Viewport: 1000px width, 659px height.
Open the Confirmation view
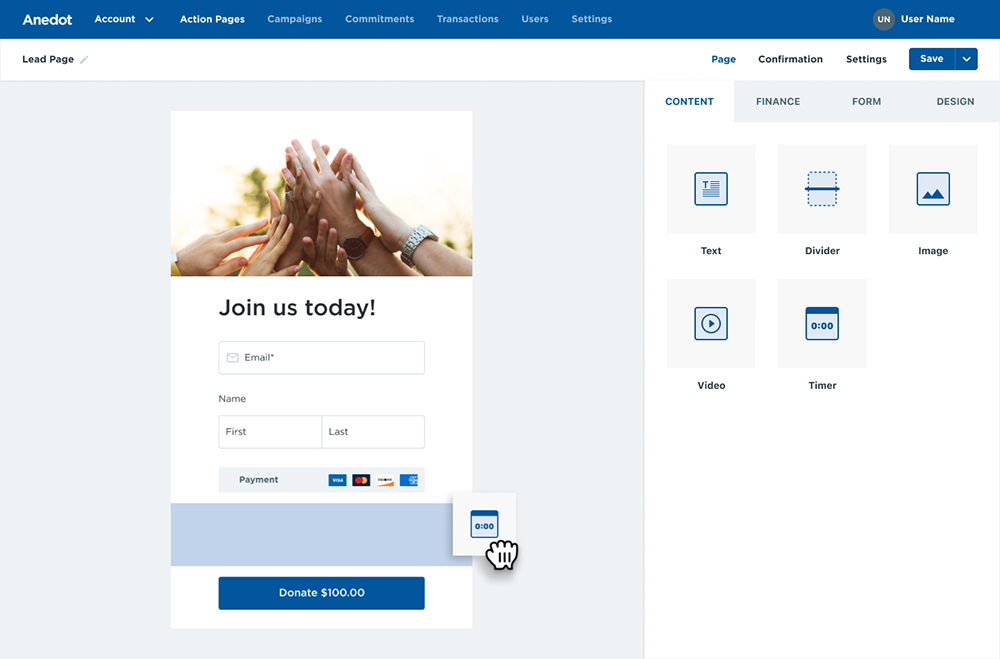(x=790, y=59)
